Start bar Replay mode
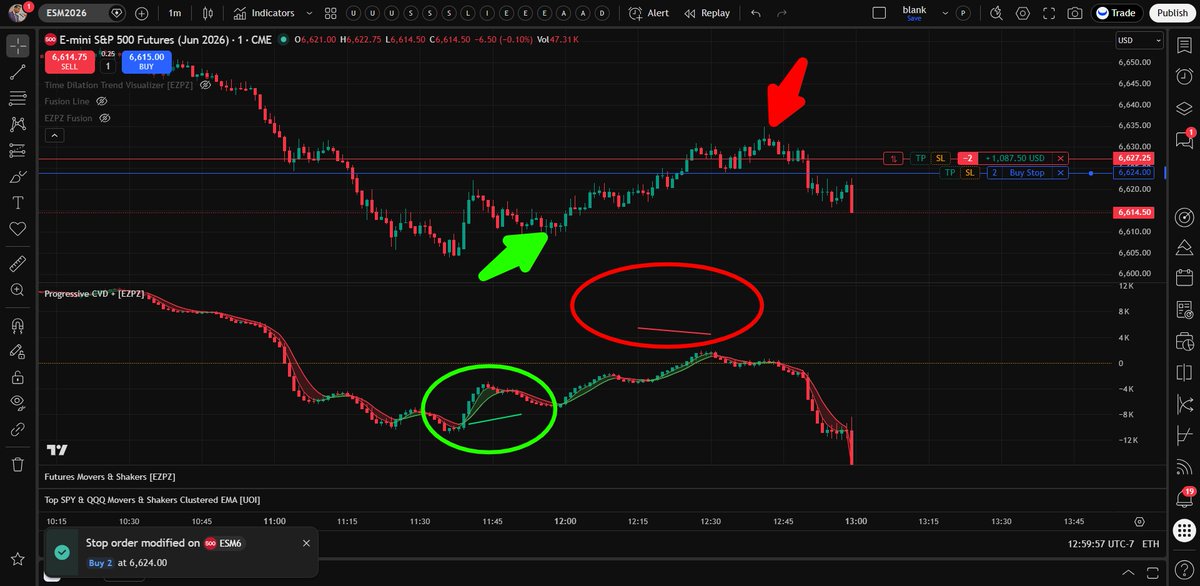This screenshot has width=1200, height=586. (x=708, y=13)
